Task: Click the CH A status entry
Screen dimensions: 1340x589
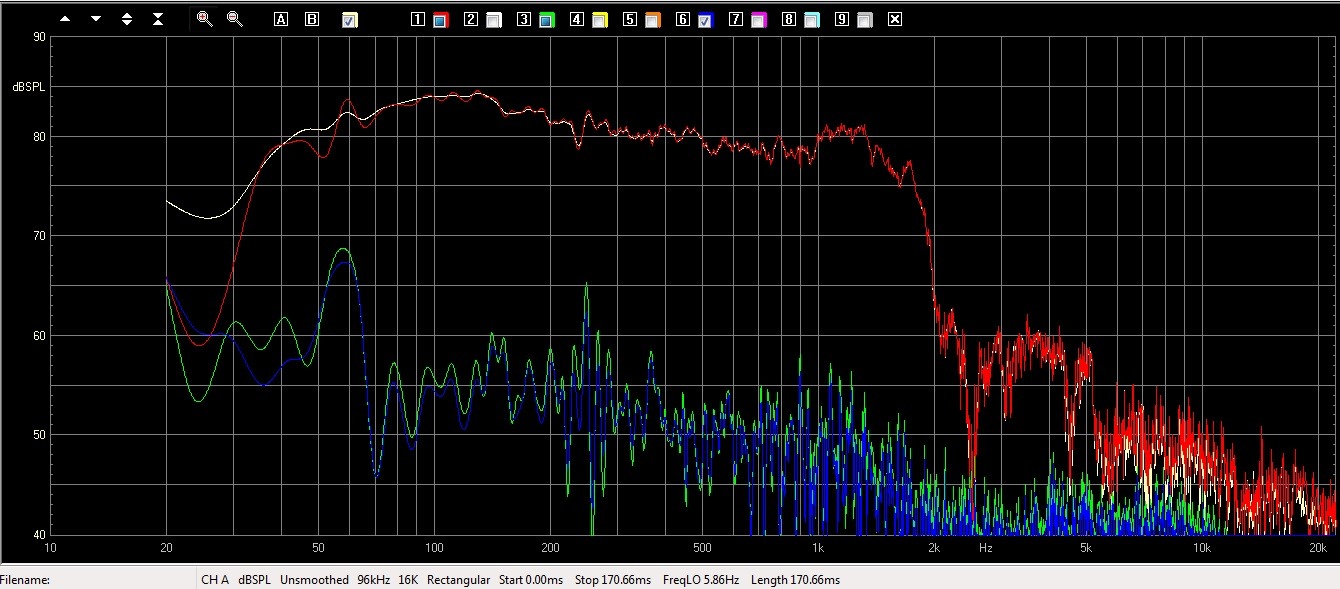Action: coord(215,580)
